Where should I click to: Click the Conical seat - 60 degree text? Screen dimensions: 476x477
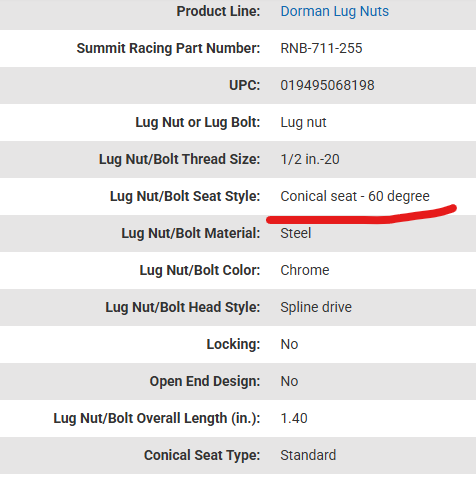point(355,196)
